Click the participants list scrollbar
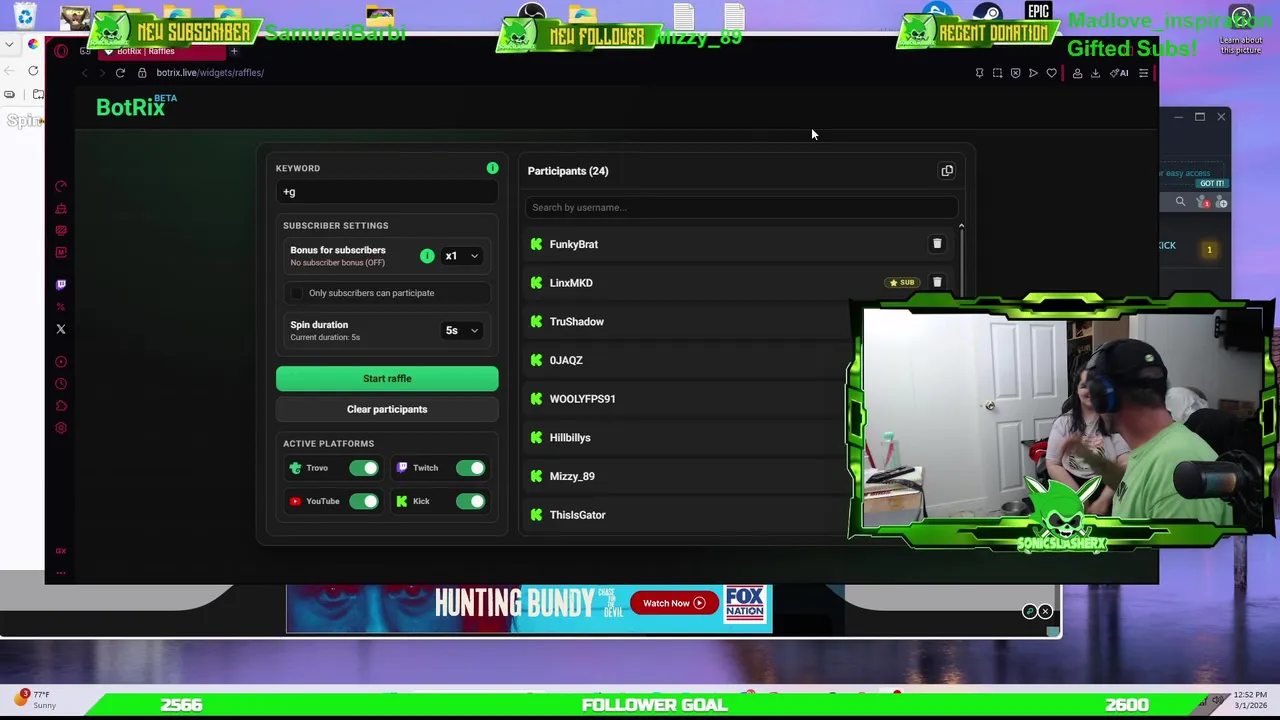 coord(961,260)
